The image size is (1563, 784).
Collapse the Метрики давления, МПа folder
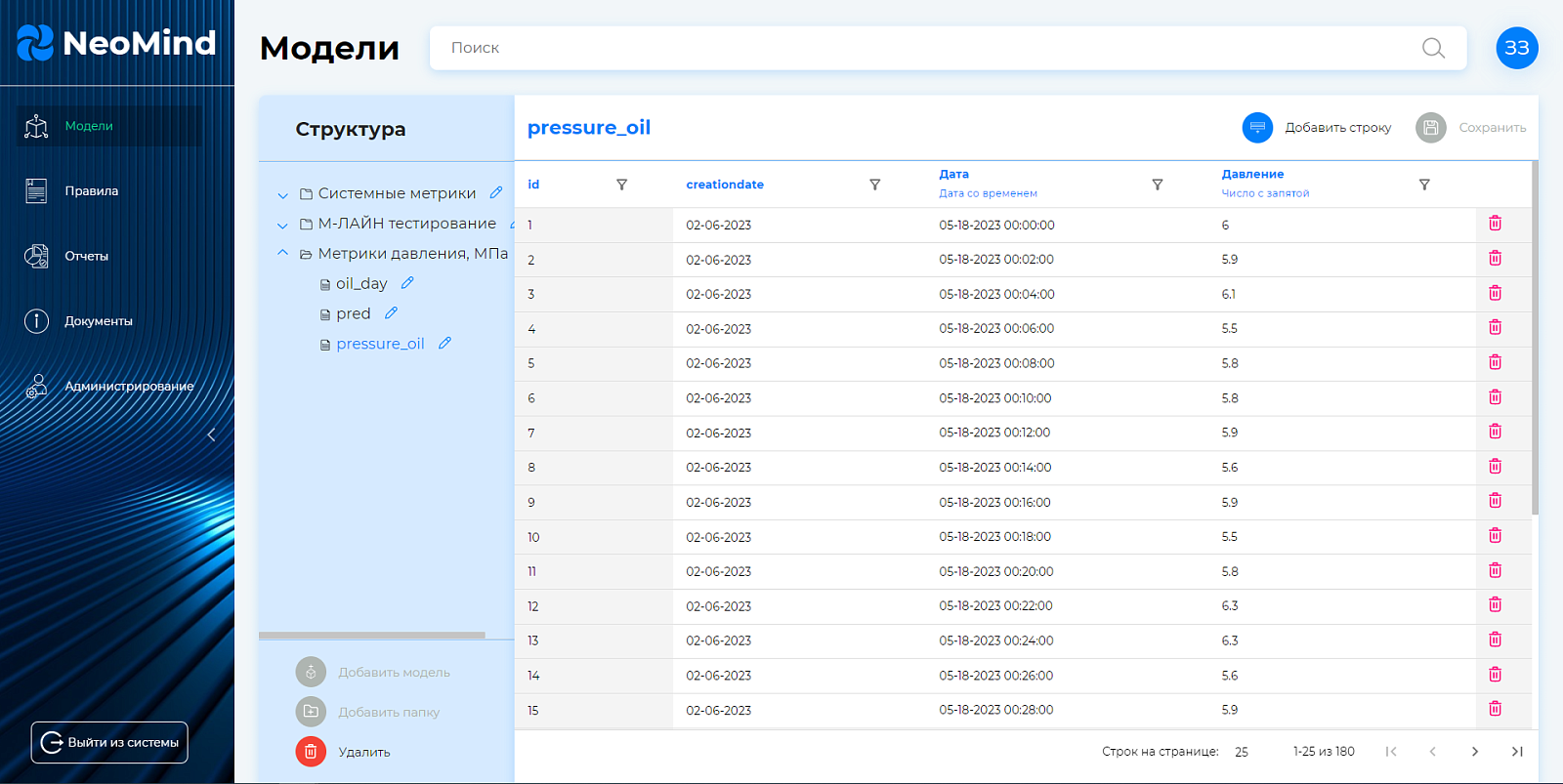[x=282, y=253]
